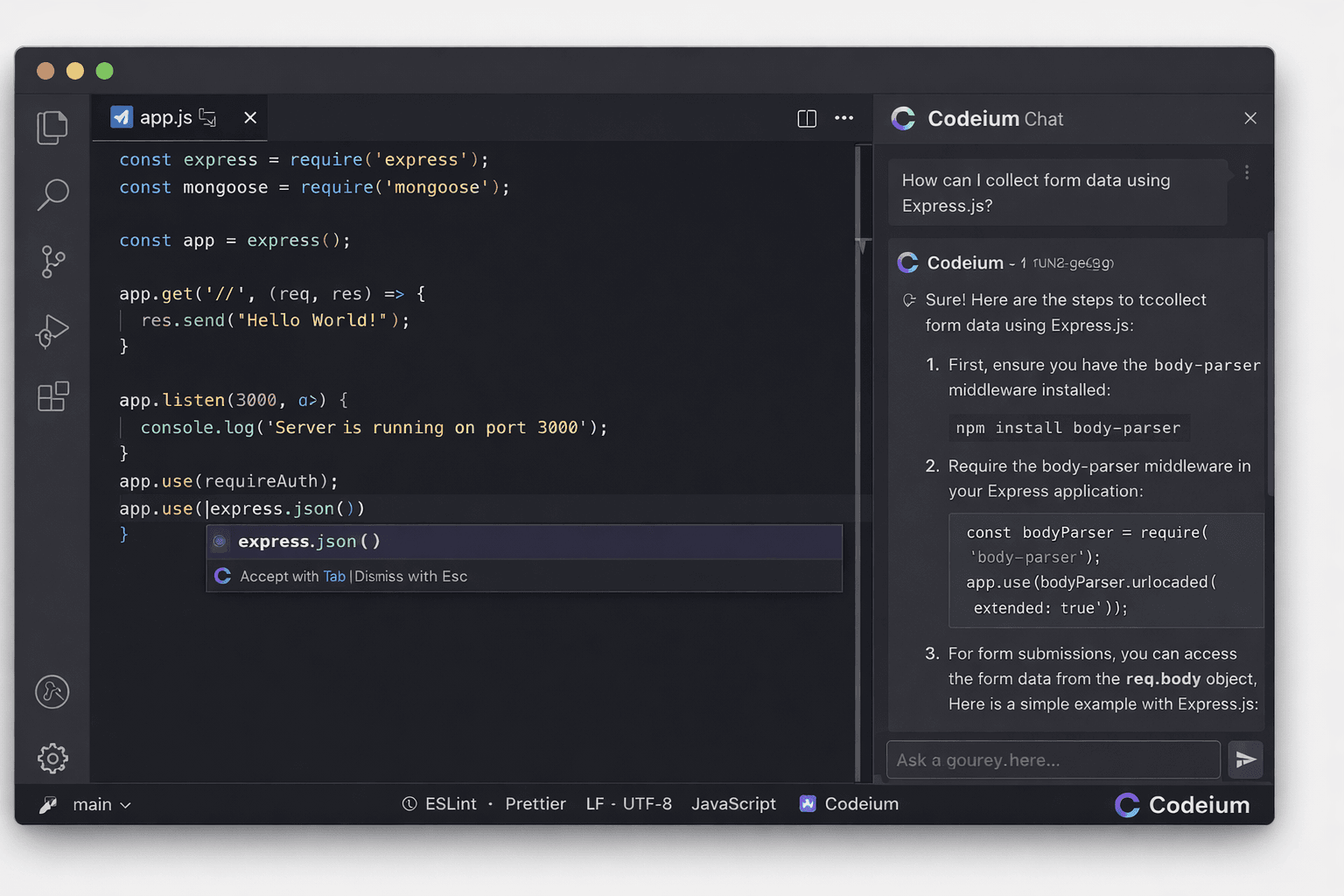1344x896 pixels.
Task: Accept the express.json() suggestion
Action: [x=524, y=542]
